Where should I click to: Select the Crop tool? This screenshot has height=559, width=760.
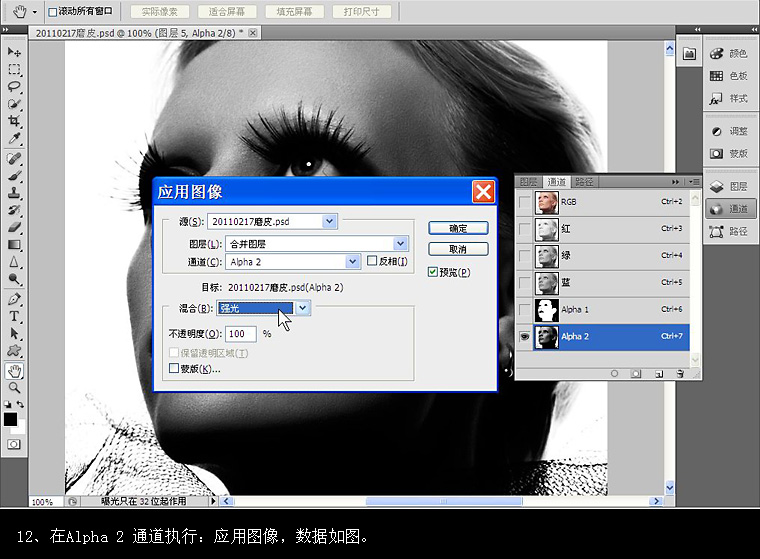point(14,121)
